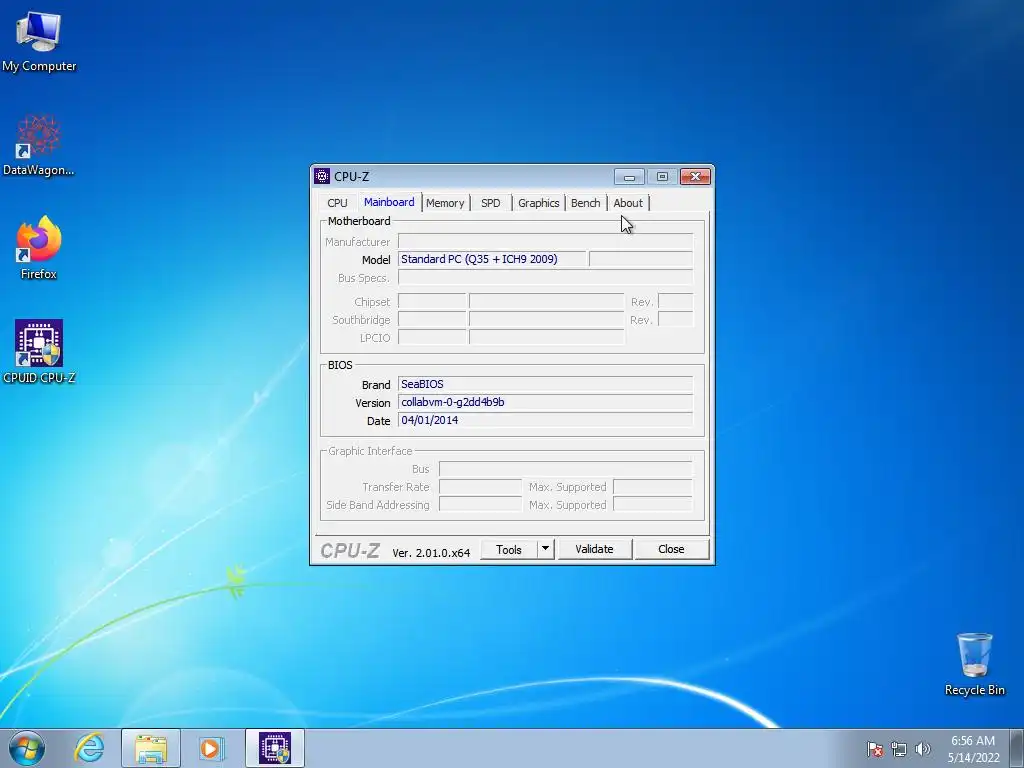Open DataWagon desktop shortcut
Image resolution: width=1024 pixels, height=768 pixels.
[39, 145]
